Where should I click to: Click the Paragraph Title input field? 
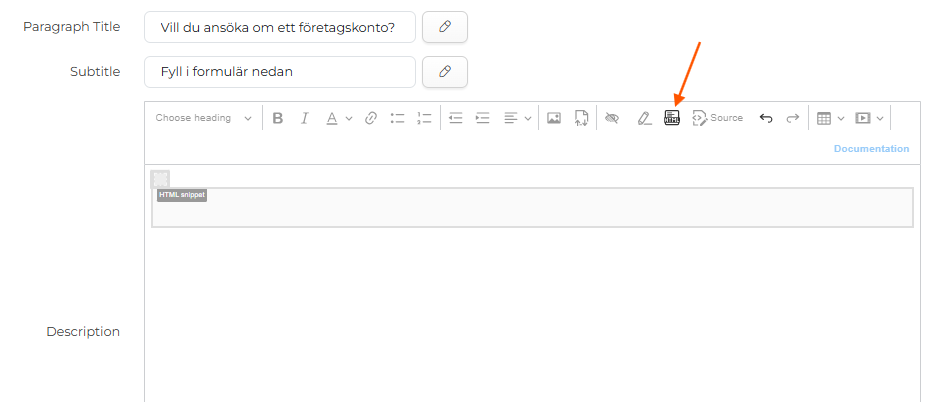[280, 27]
